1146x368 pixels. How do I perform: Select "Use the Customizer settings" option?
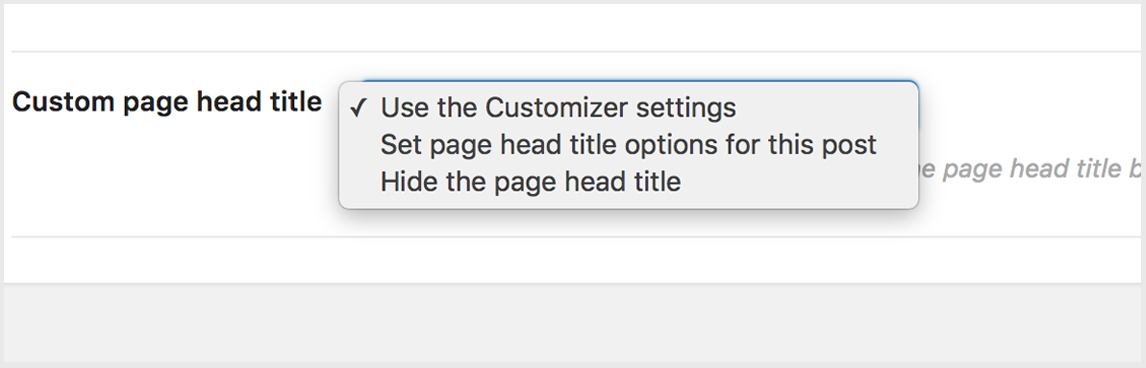tap(629, 108)
